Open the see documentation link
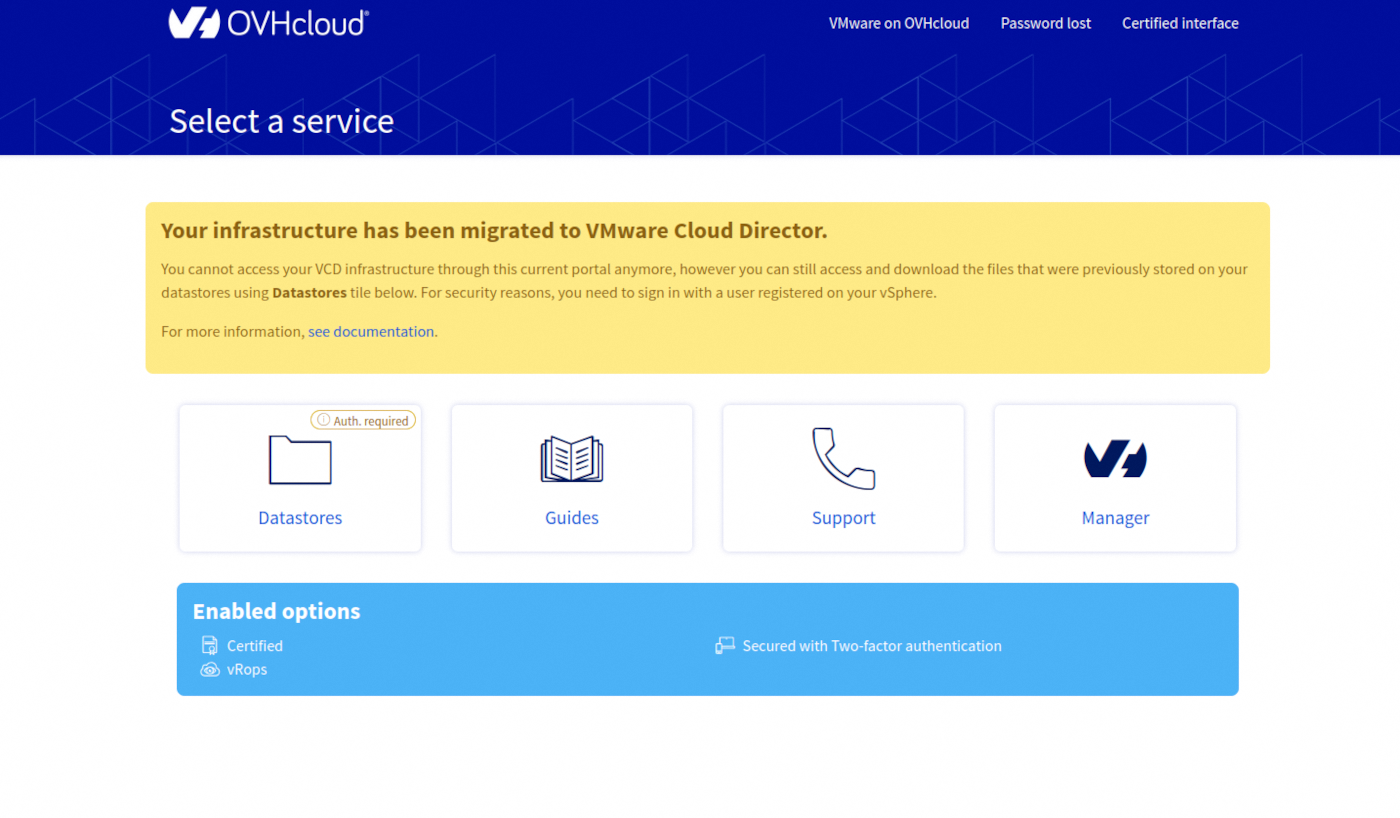The height and width of the screenshot is (818, 1400). (x=370, y=331)
